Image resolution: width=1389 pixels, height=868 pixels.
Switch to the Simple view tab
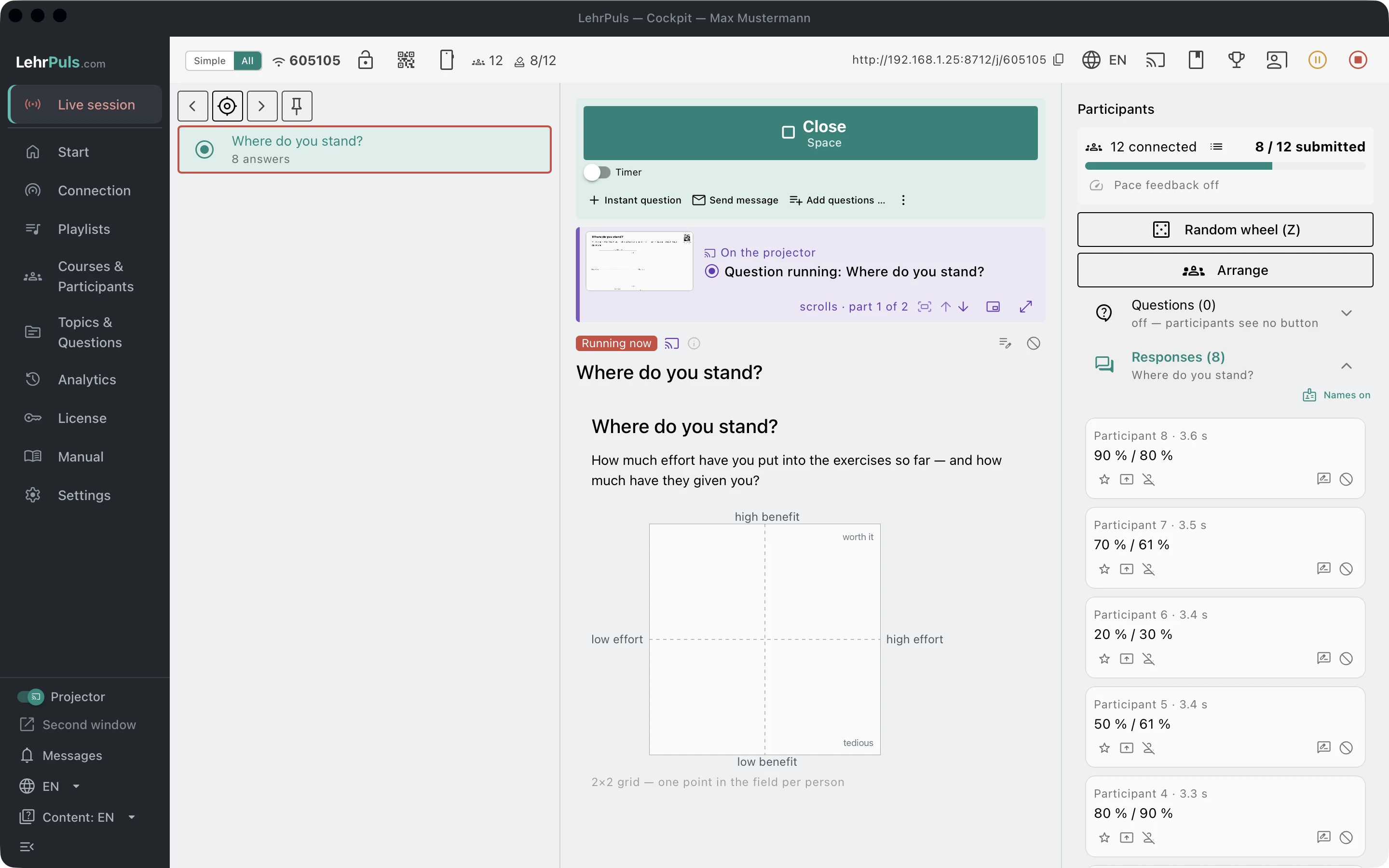[209, 60]
